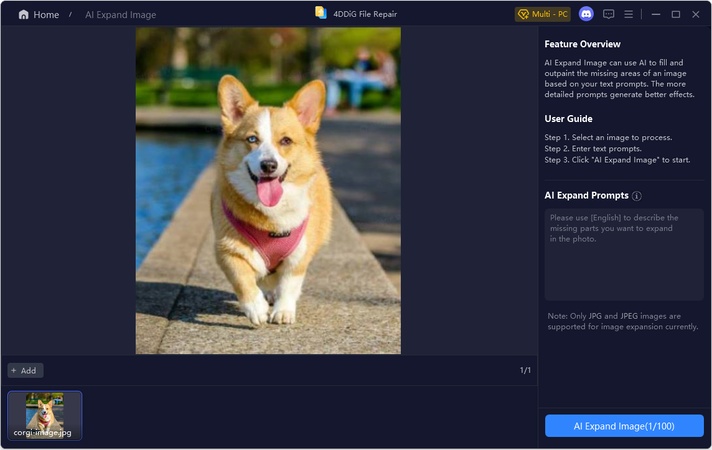Open the Discord community icon

tap(586, 14)
